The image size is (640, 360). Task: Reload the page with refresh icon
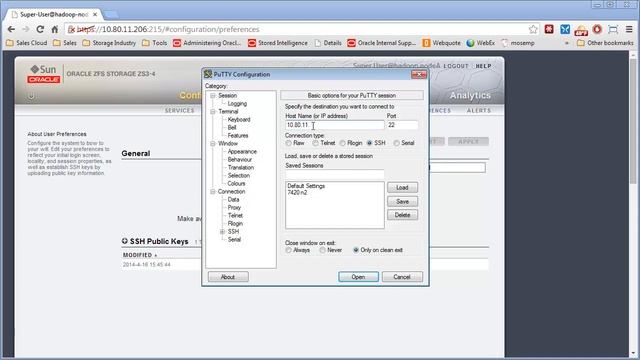[40, 29]
